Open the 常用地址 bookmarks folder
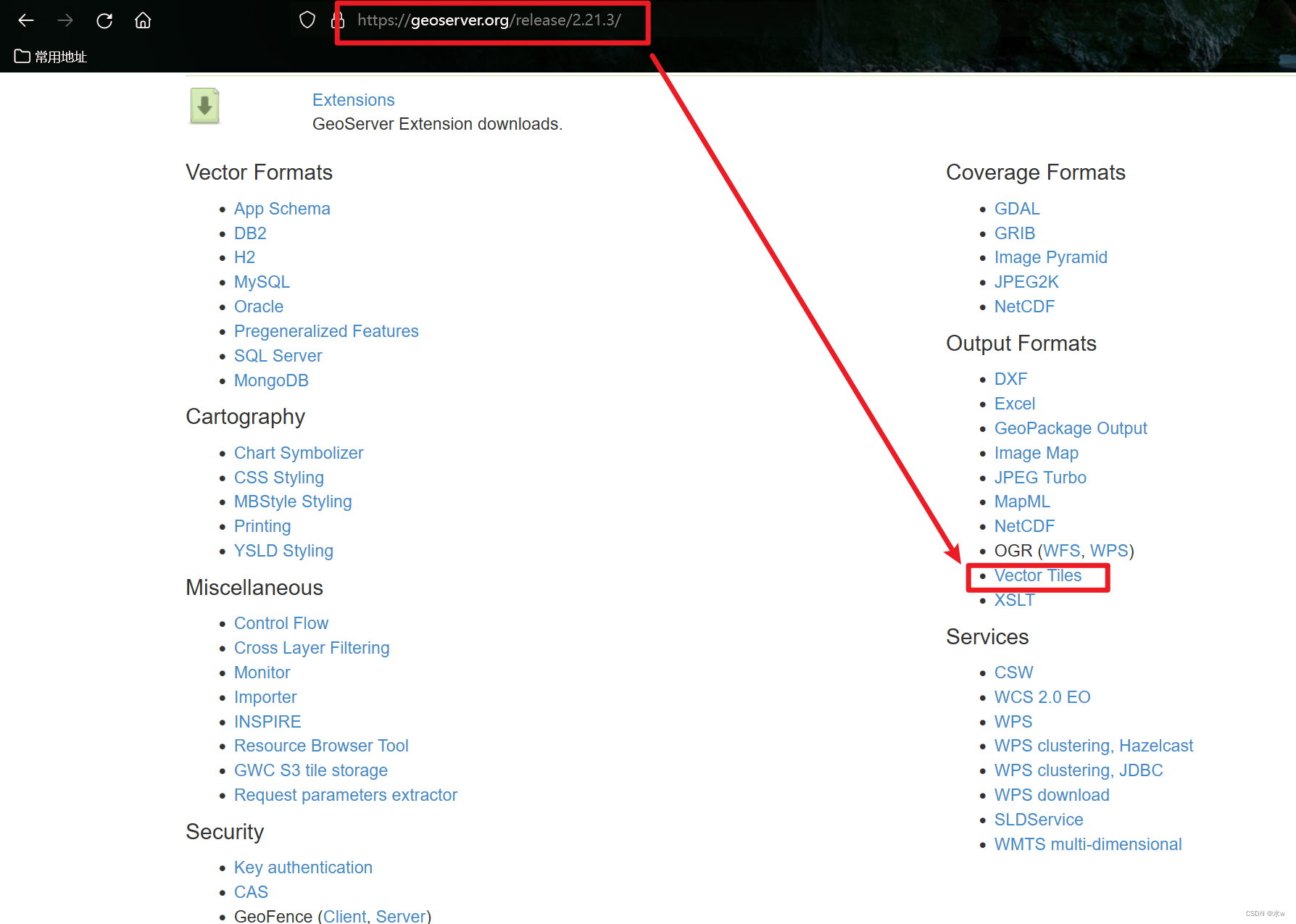 point(51,57)
